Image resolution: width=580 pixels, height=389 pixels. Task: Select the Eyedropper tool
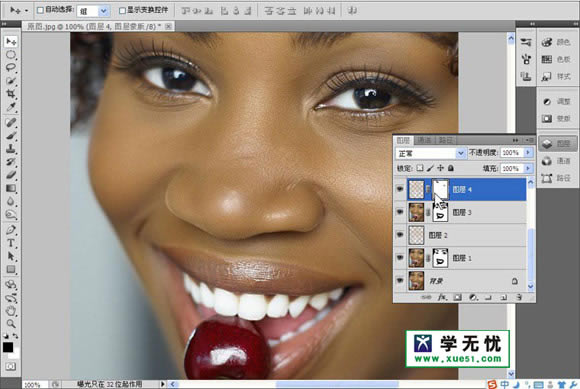click(x=11, y=107)
